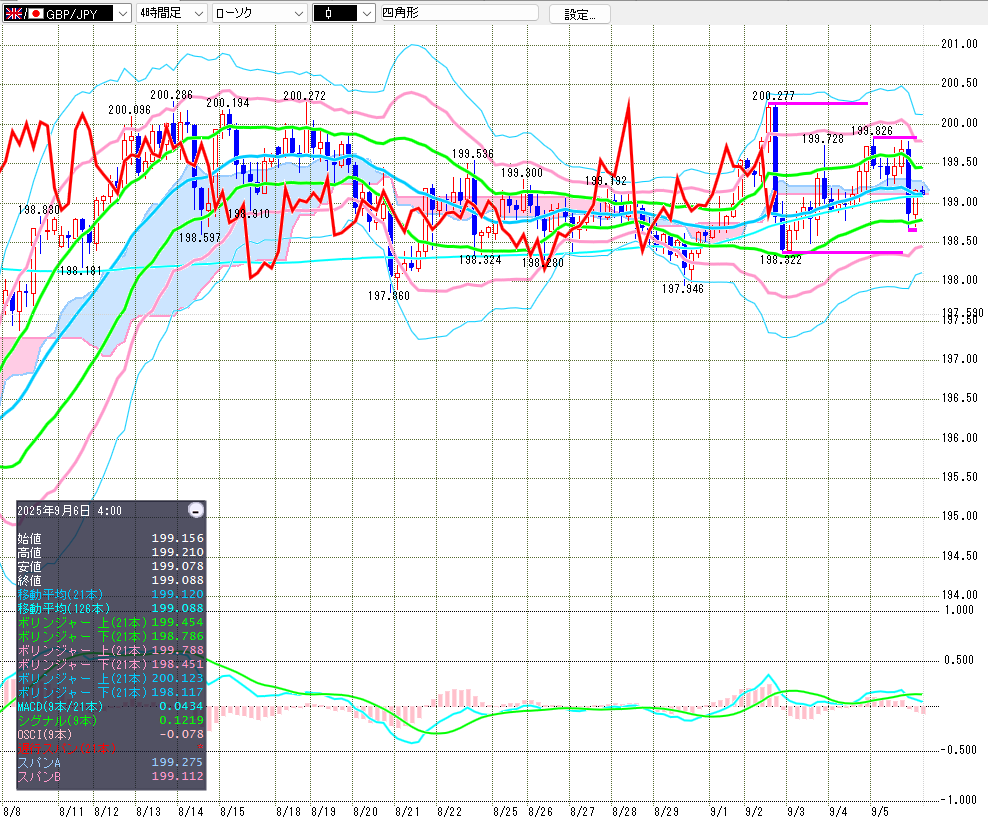Viewport: 988px width, 821px height.
Task: Click the 198.322 low price label
Action: click(781, 259)
